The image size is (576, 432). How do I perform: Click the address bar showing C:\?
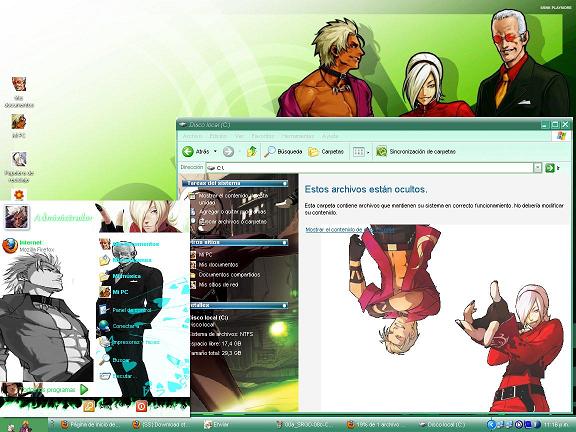point(369,168)
